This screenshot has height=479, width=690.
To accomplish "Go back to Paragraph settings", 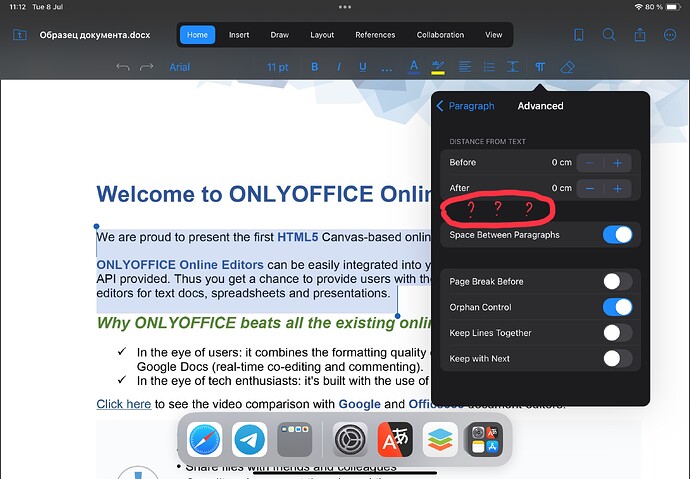I will coord(465,106).
